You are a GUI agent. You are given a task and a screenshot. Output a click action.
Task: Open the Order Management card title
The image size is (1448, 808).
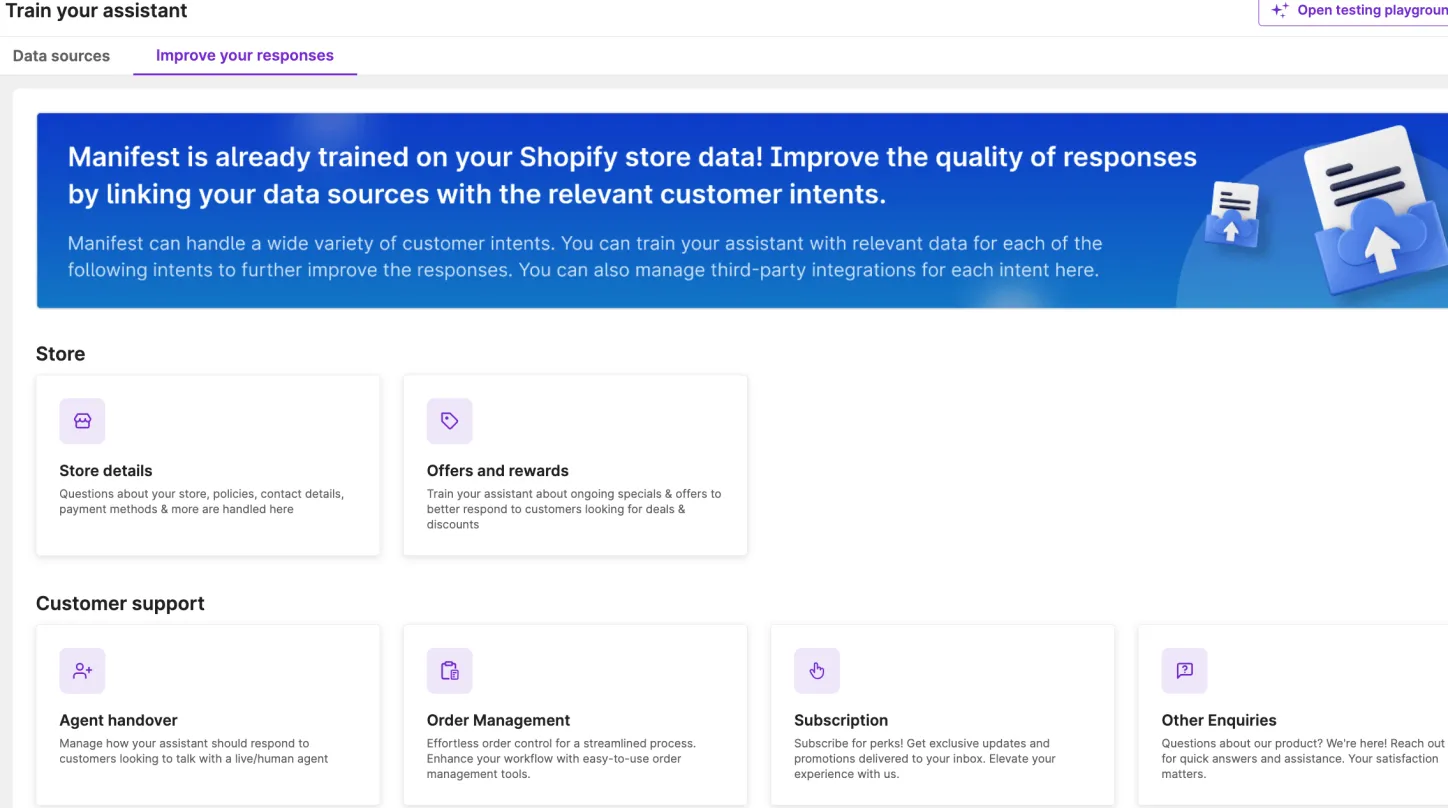[x=498, y=720]
